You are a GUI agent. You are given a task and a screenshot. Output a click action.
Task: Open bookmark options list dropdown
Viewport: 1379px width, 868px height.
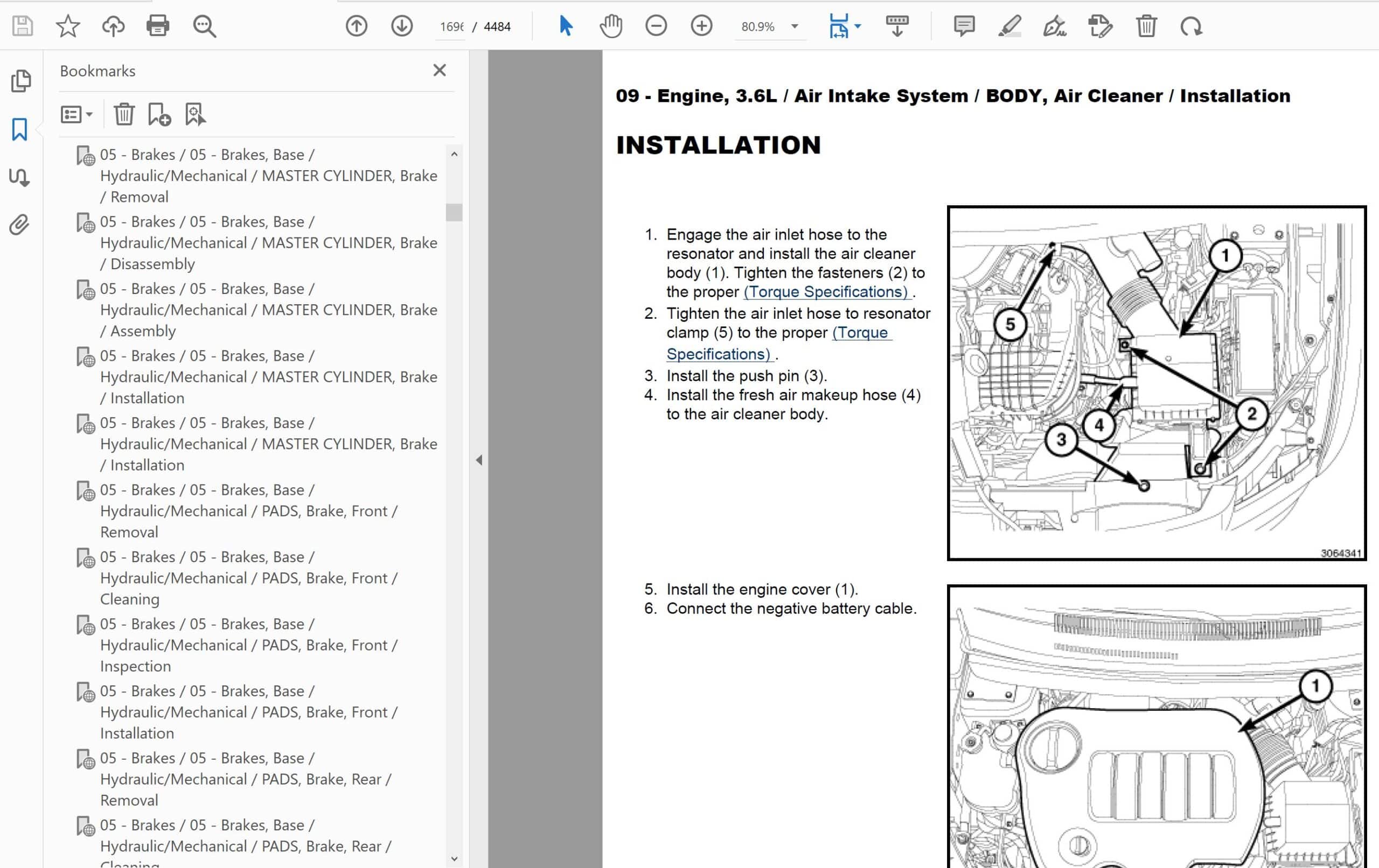click(76, 115)
